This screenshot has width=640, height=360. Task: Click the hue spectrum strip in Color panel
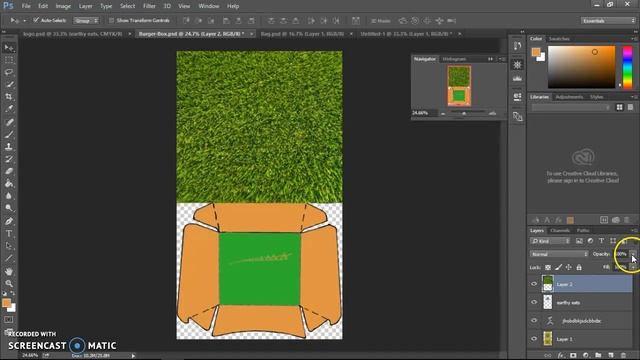627,67
